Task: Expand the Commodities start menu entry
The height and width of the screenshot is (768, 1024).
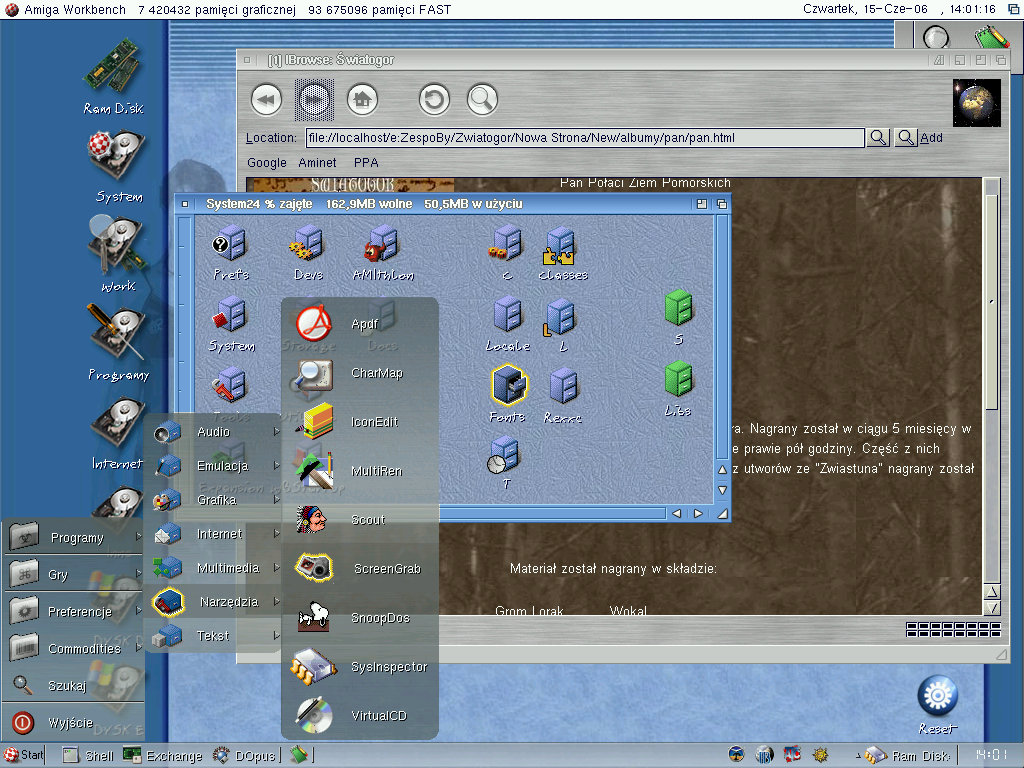Action: point(74,648)
